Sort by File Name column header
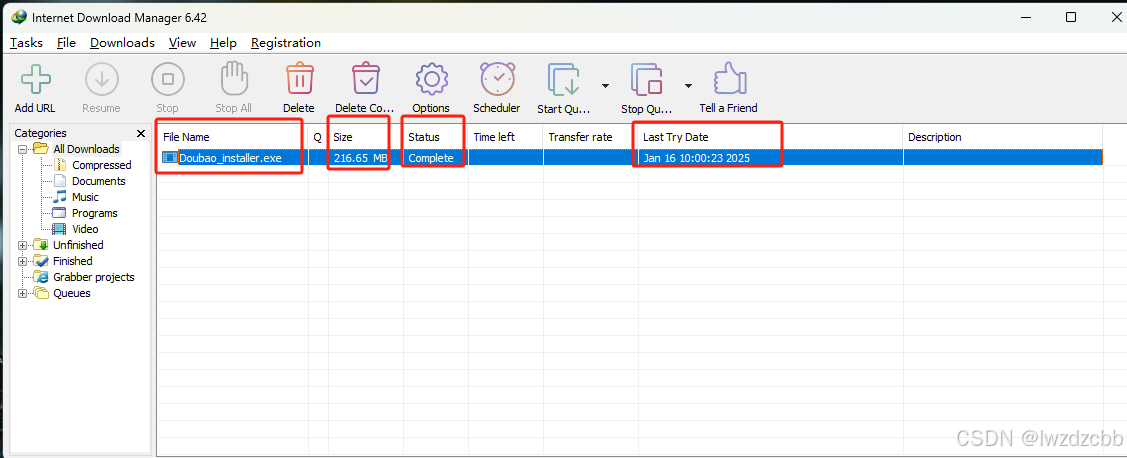The width and height of the screenshot is (1127, 458). (x=233, y=137)
